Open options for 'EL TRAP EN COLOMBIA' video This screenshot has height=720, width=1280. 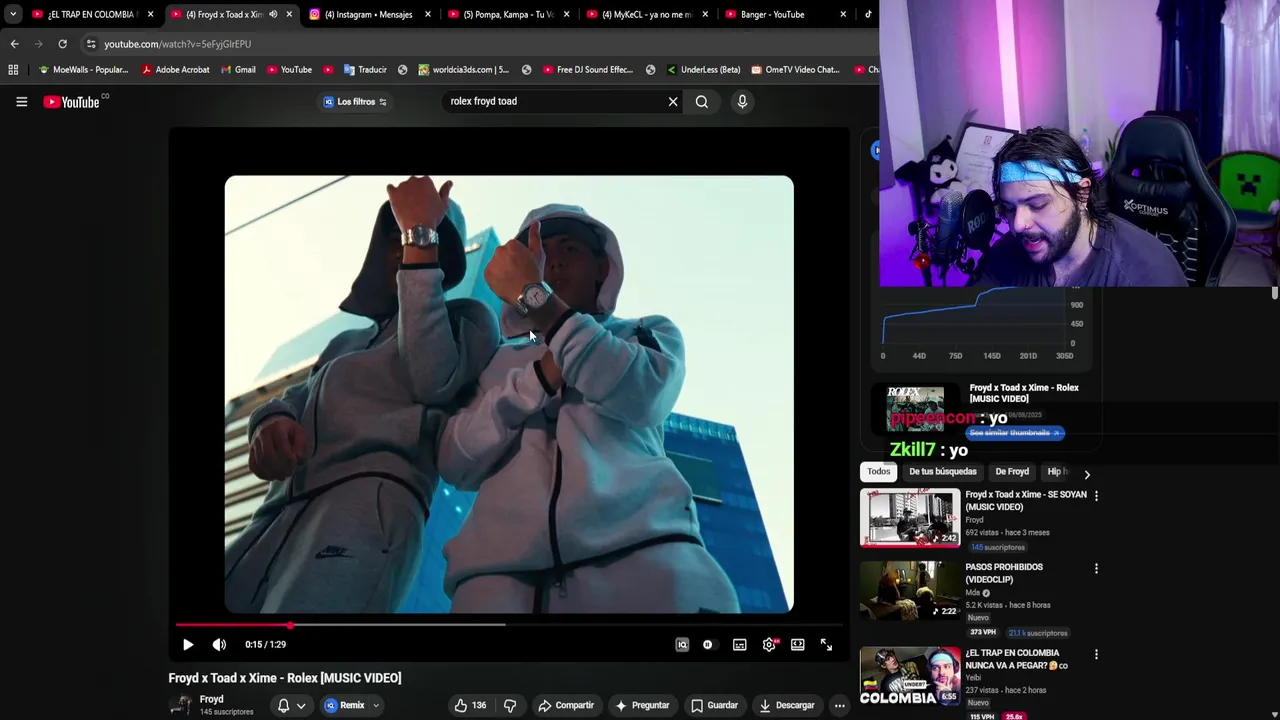coord(1096,655)
